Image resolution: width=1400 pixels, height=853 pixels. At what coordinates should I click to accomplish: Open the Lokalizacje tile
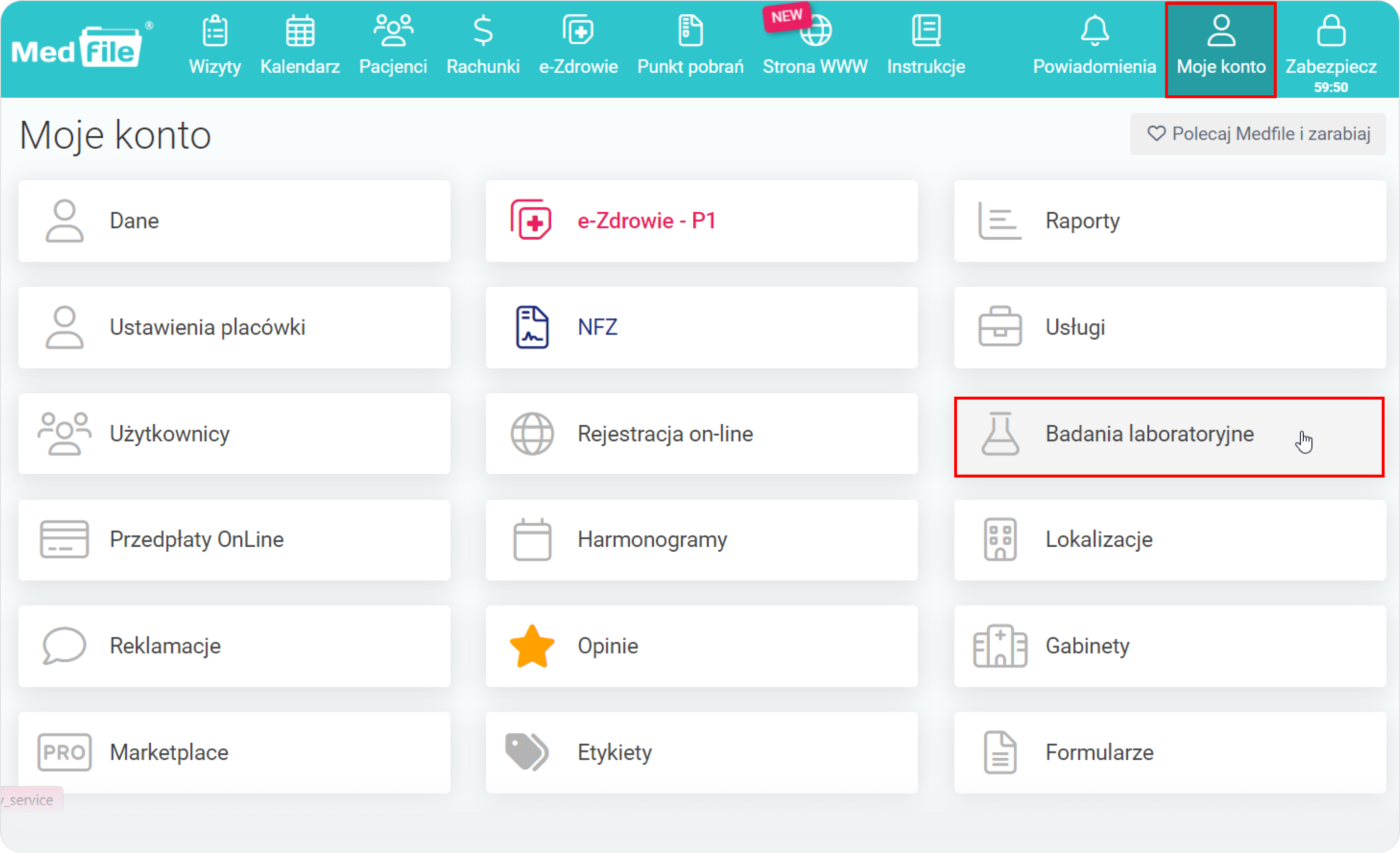(1170, 539)
